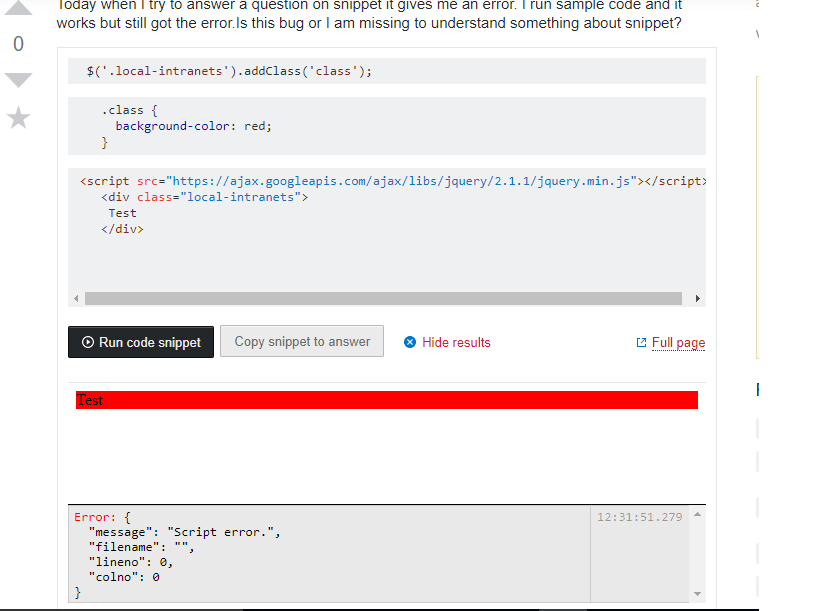
Task: Downvote the question with down arrow
Action: click(x=18, y=80)
